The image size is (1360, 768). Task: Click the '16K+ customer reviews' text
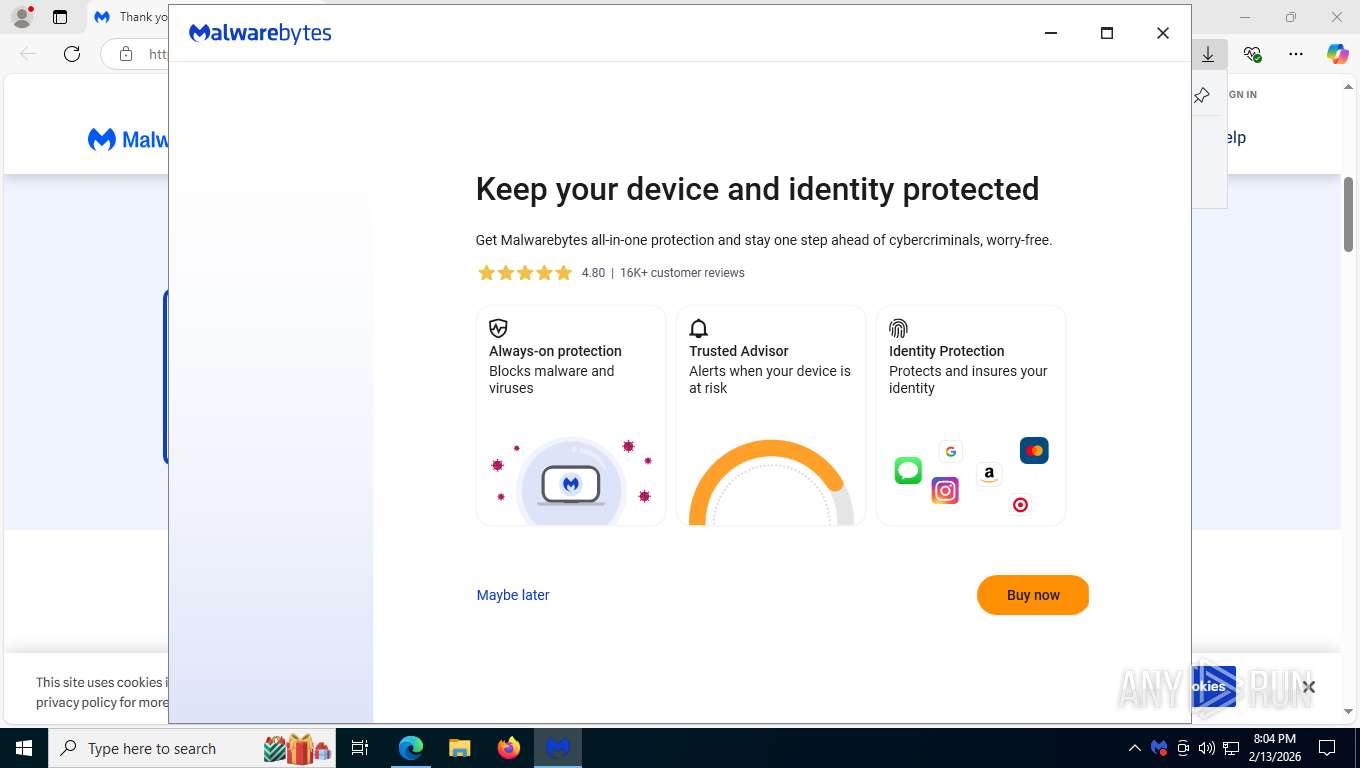(682, 273)
